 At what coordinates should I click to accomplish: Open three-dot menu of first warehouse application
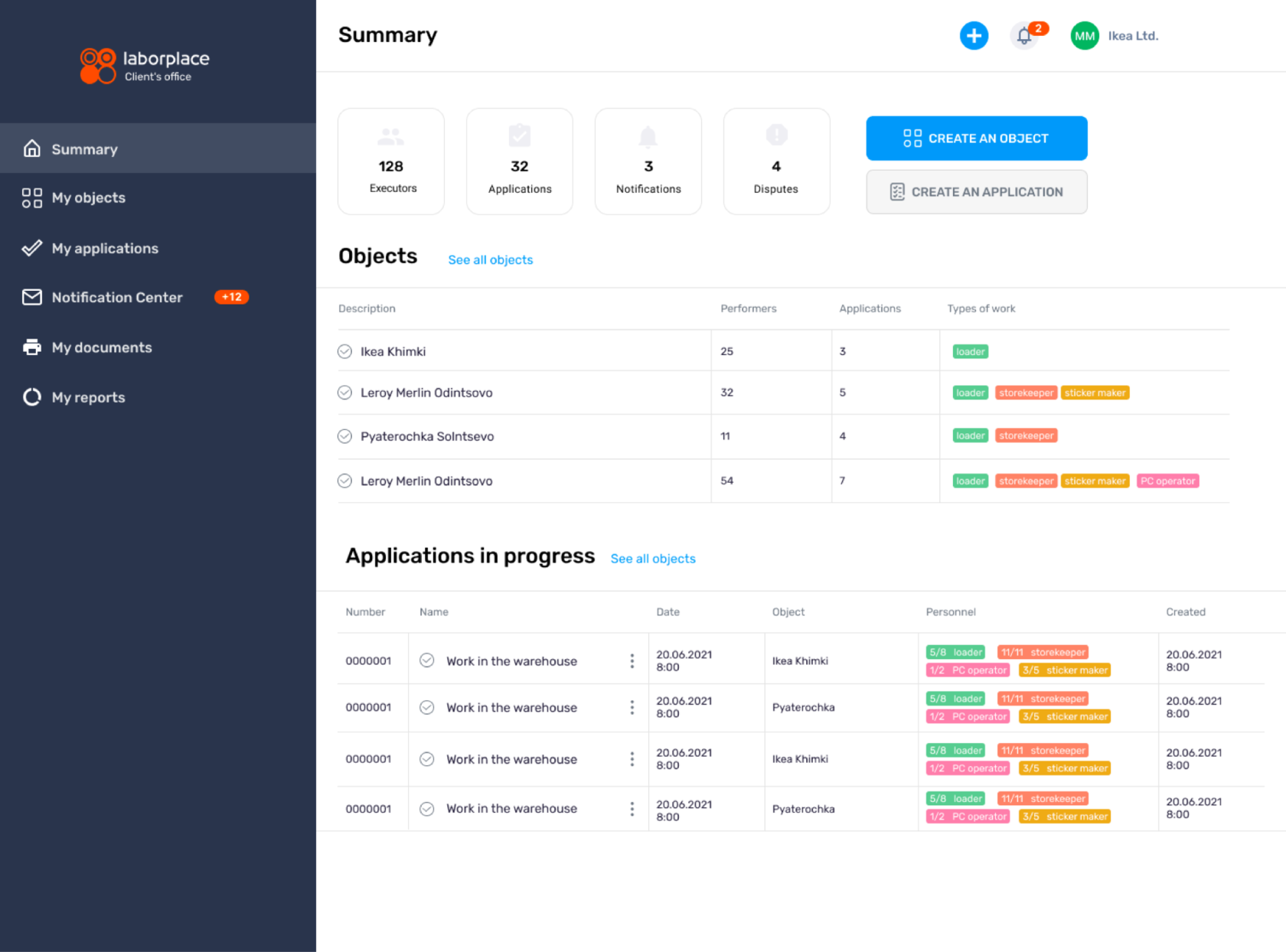(632, 661)
